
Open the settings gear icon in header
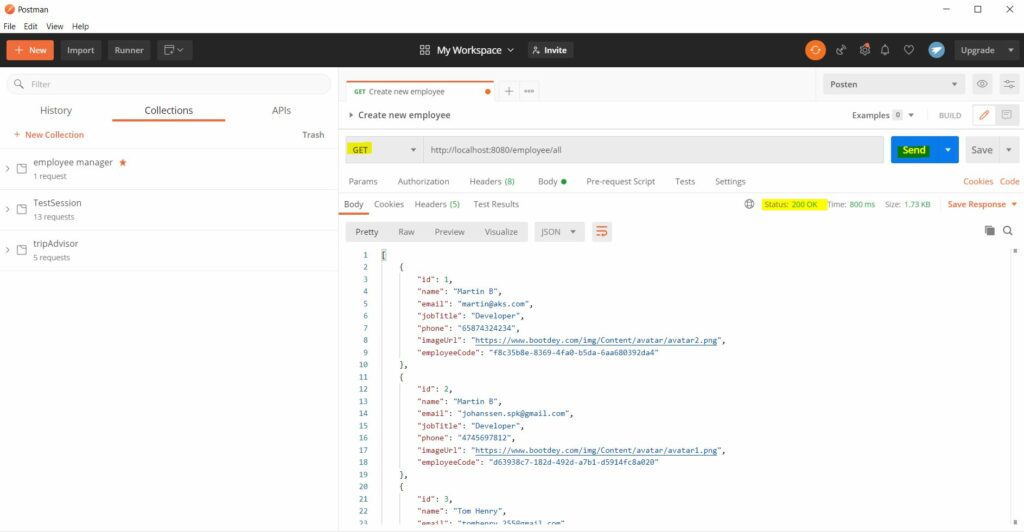click(865, 50)
